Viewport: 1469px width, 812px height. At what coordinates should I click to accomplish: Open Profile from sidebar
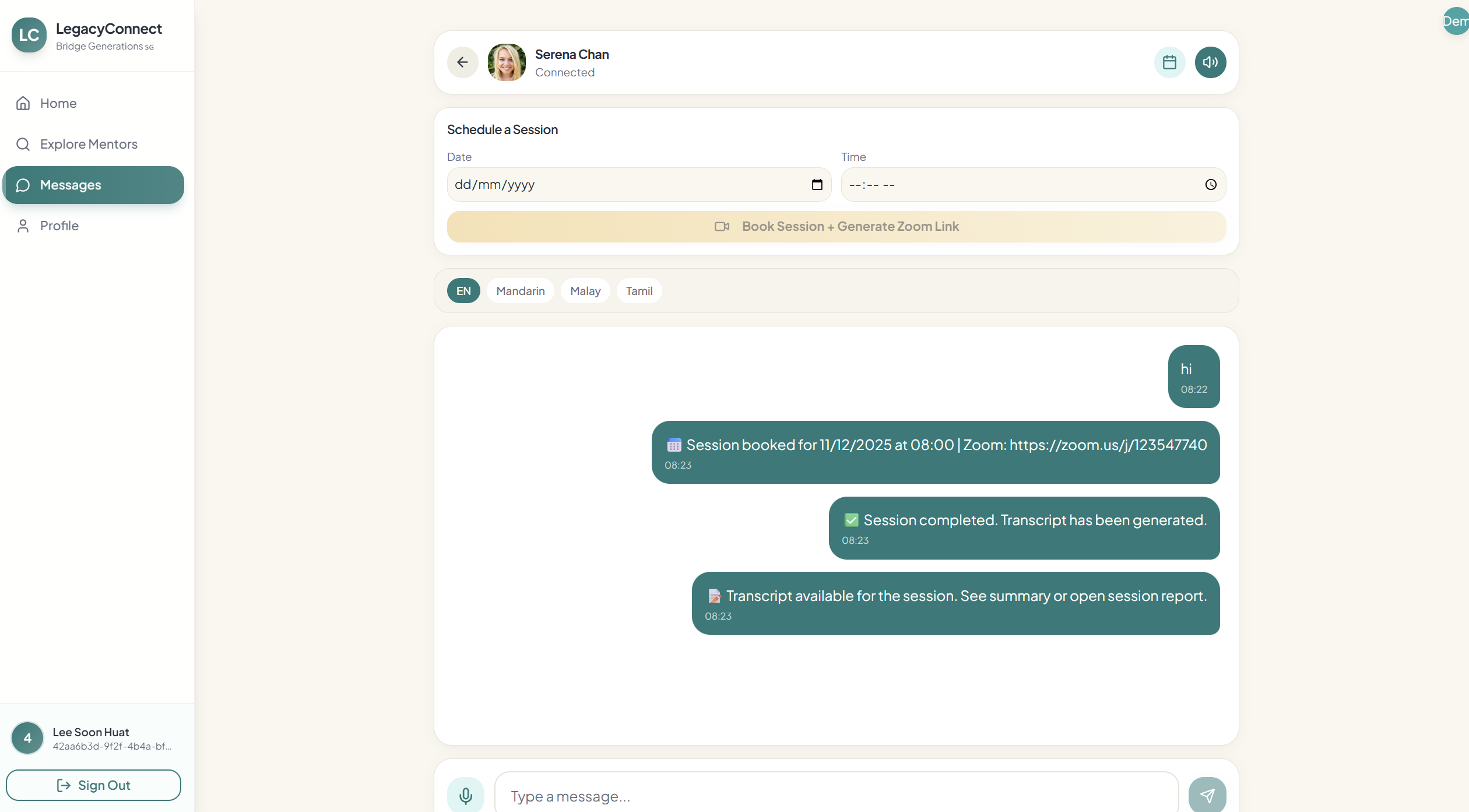59,226
